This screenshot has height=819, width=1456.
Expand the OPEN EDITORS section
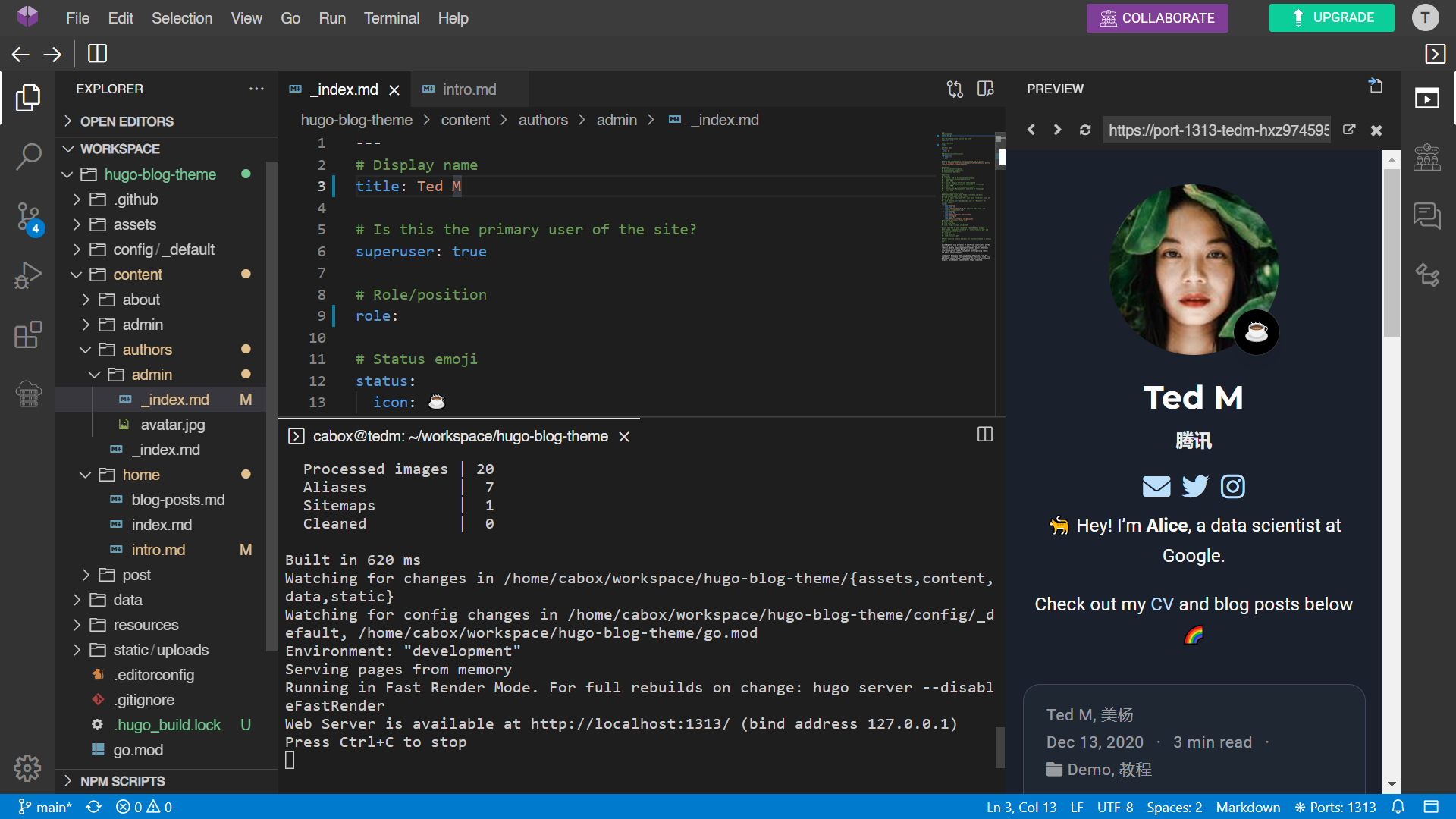127,121
